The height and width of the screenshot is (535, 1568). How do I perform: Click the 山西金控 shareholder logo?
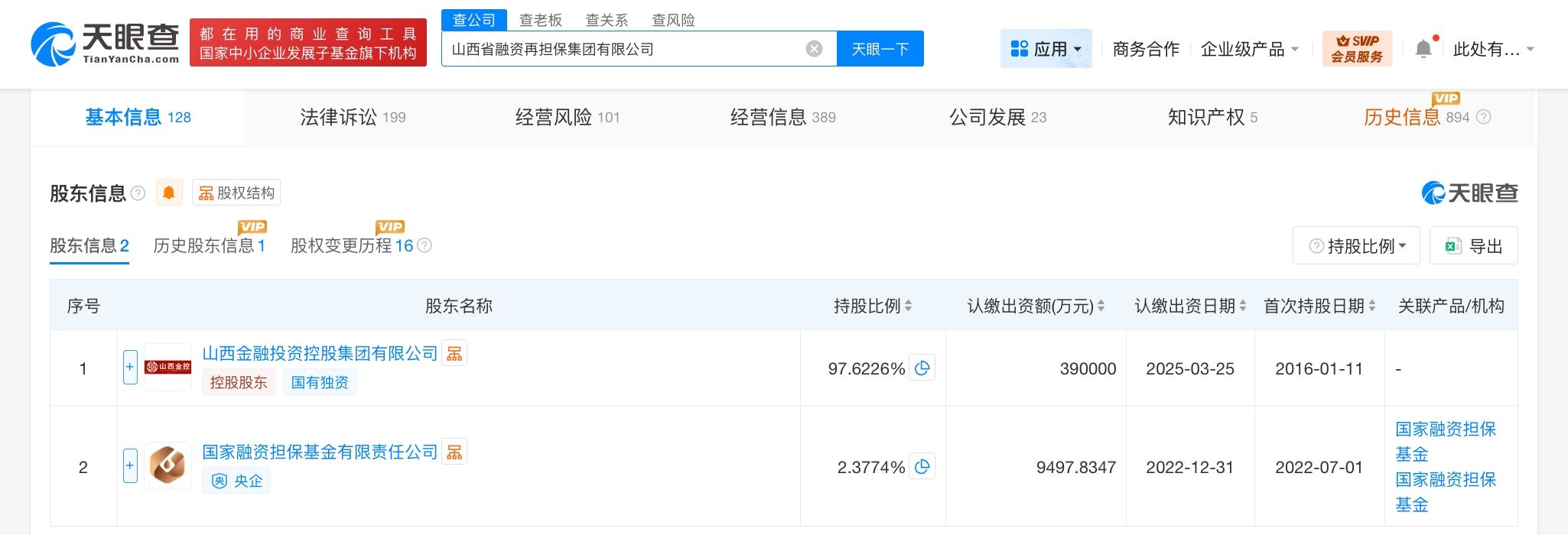pos(168,368)
